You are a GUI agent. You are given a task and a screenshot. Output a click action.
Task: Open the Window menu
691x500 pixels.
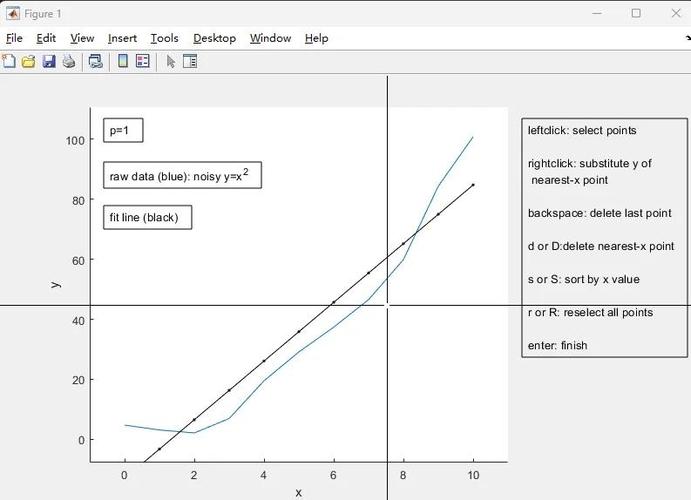pyautogui.click(x=270, y=38)
